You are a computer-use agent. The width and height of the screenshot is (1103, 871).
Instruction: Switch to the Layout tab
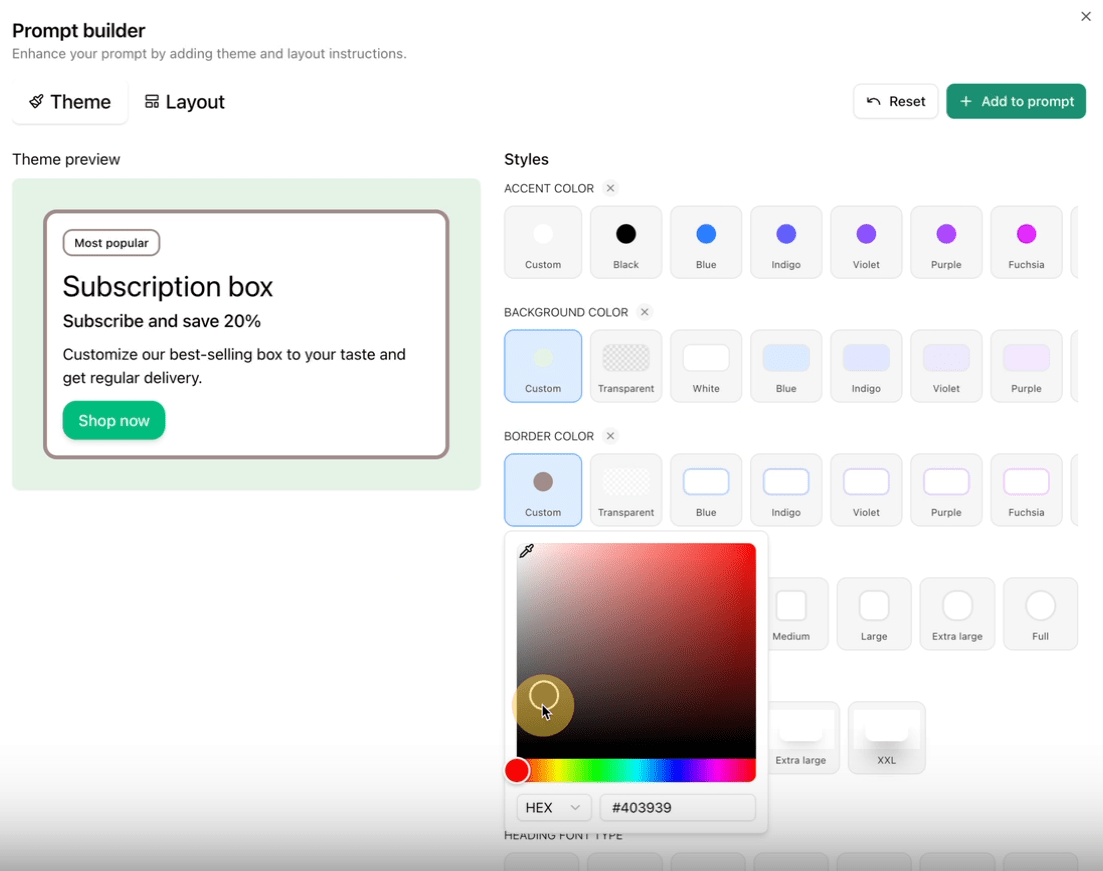coord(185,102)
